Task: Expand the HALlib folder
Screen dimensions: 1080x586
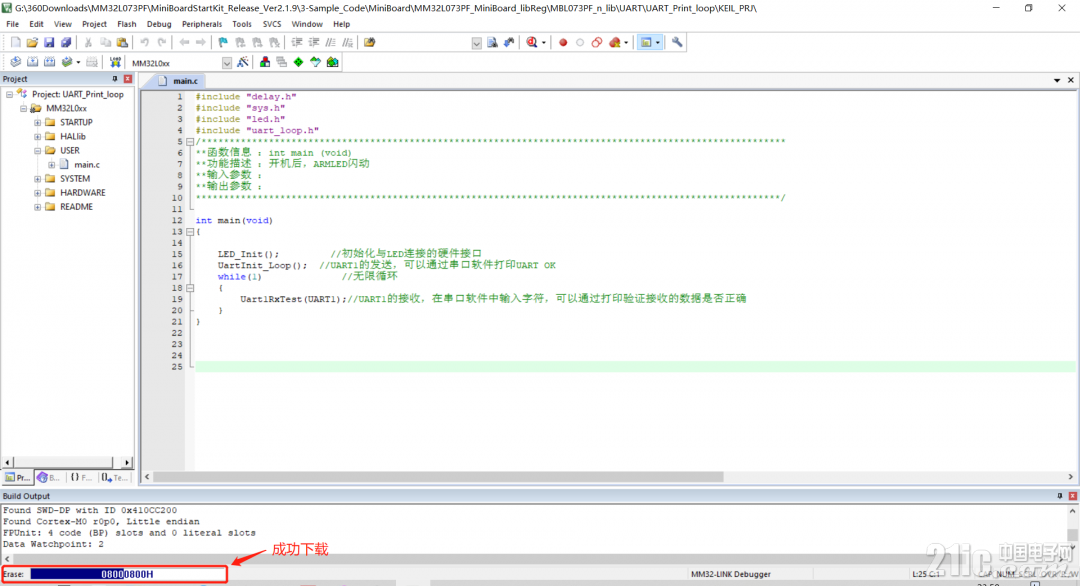Action: [37, 136]
